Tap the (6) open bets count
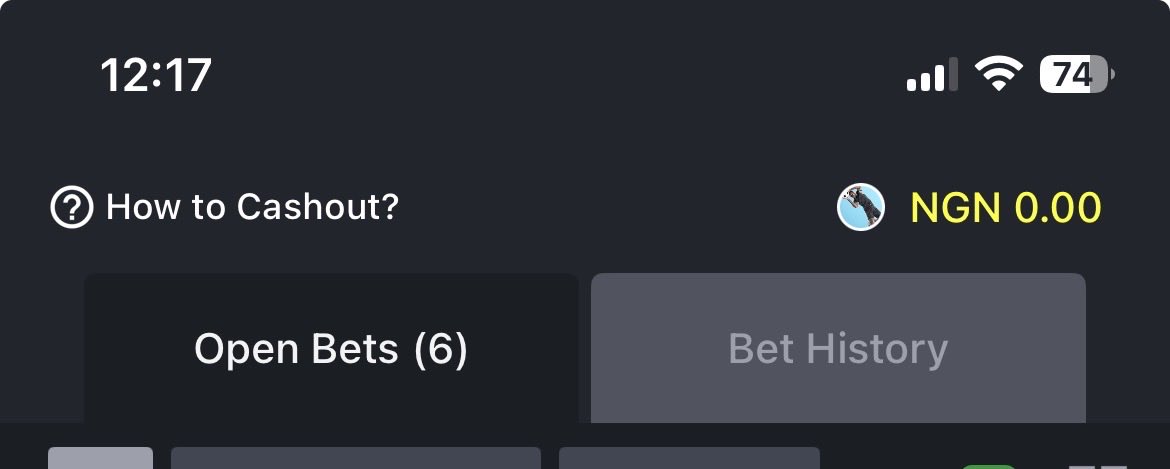Image resolution: width=1170 pixels, height=469 pixels. tap(441, 349)
